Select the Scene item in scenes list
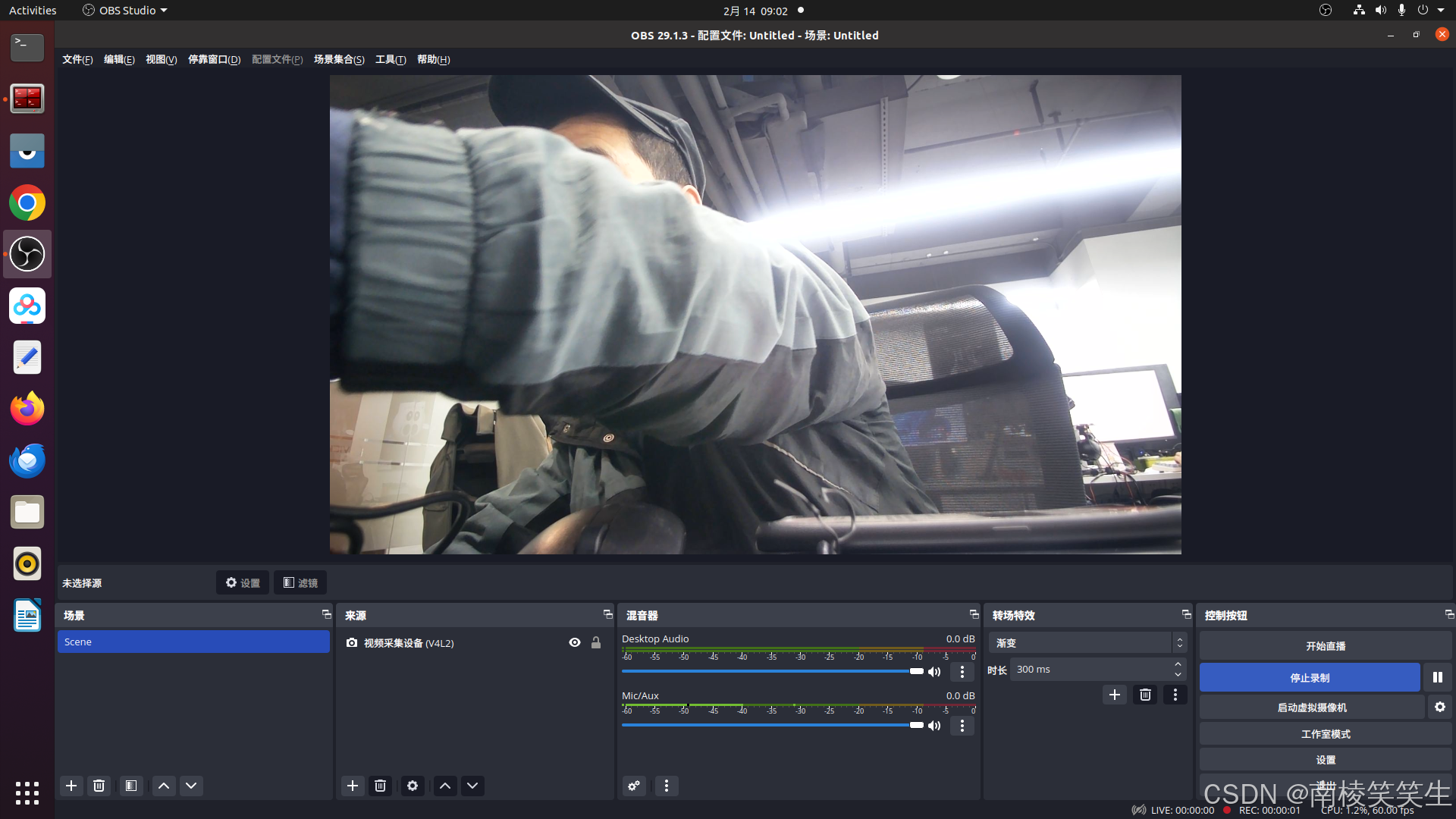The image size is (1456, 819). coord(193,642)
